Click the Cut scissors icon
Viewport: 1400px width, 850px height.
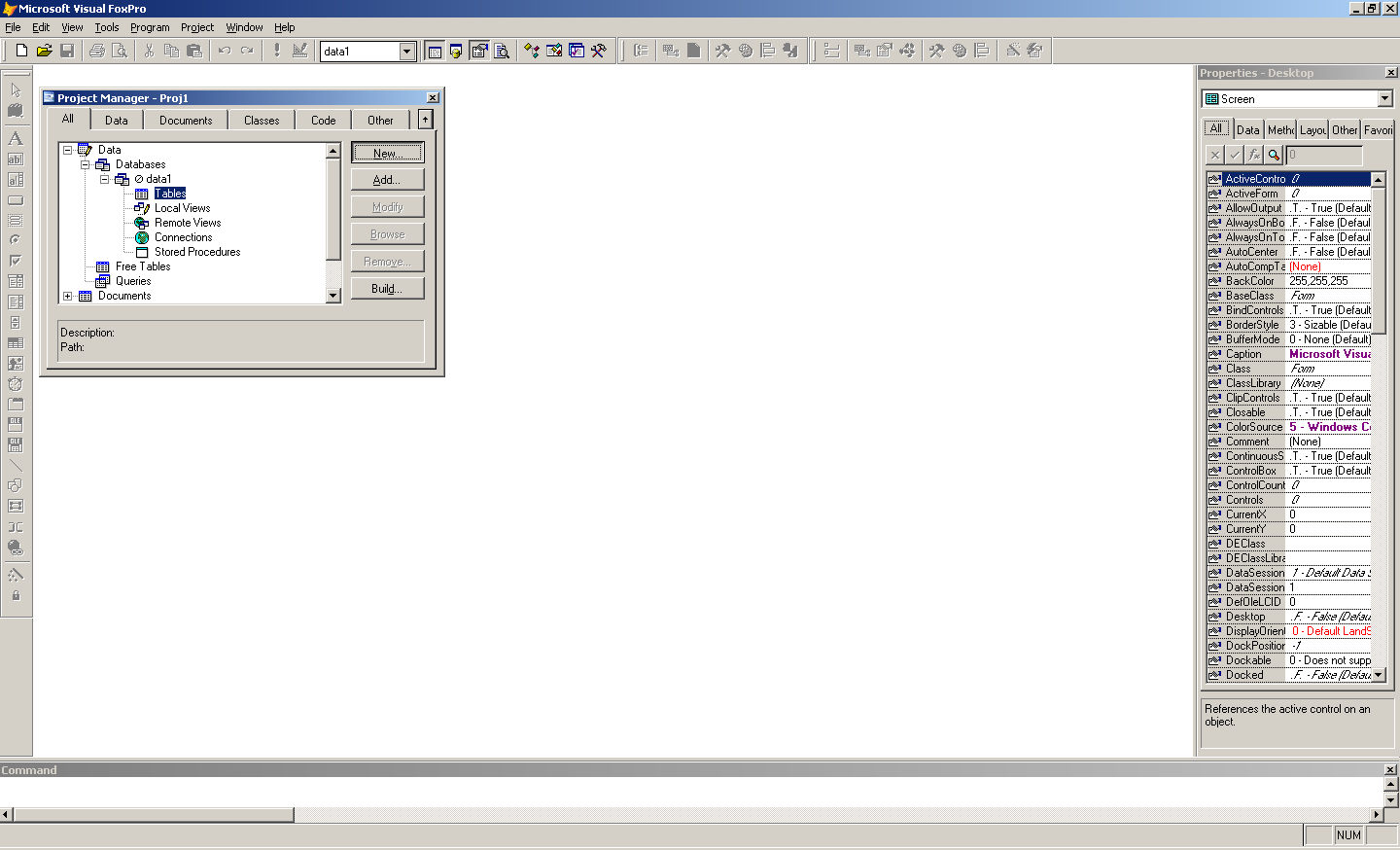150,51
